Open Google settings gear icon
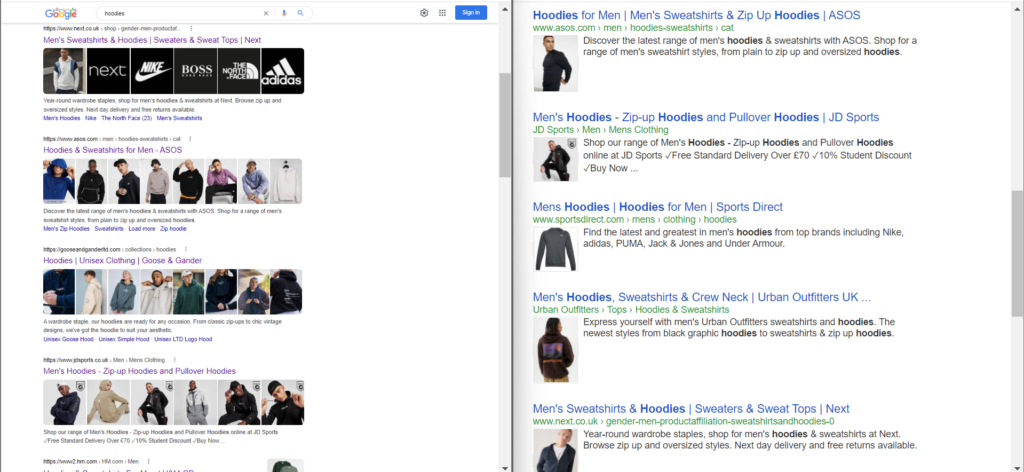The image size is (1024, 472). 424,12
